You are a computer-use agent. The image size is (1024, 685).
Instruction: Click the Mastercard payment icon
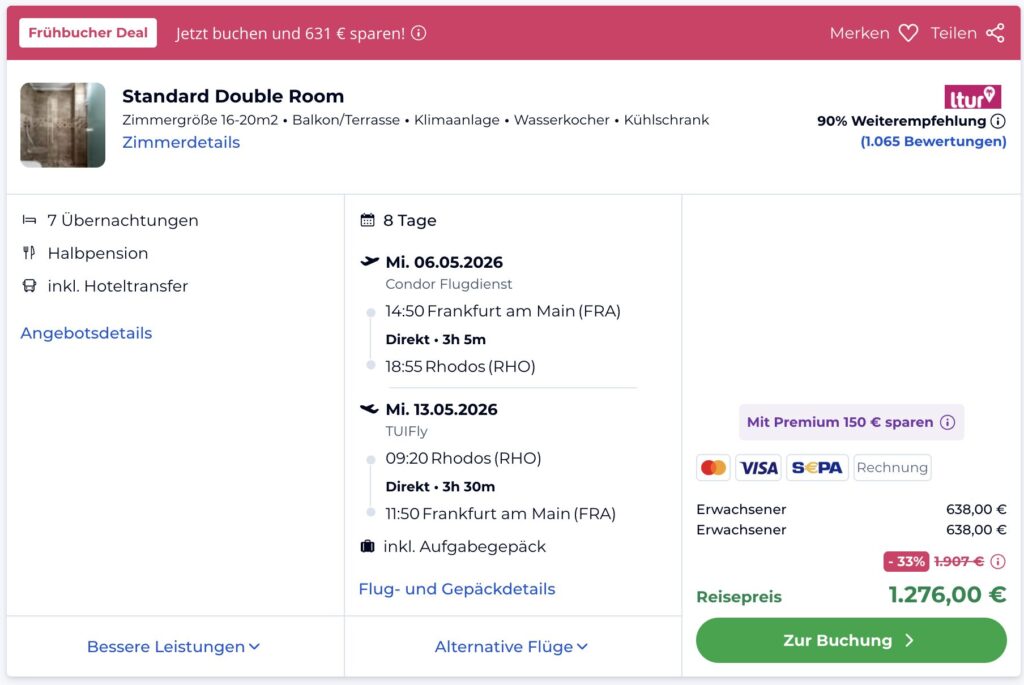[713, 467]
